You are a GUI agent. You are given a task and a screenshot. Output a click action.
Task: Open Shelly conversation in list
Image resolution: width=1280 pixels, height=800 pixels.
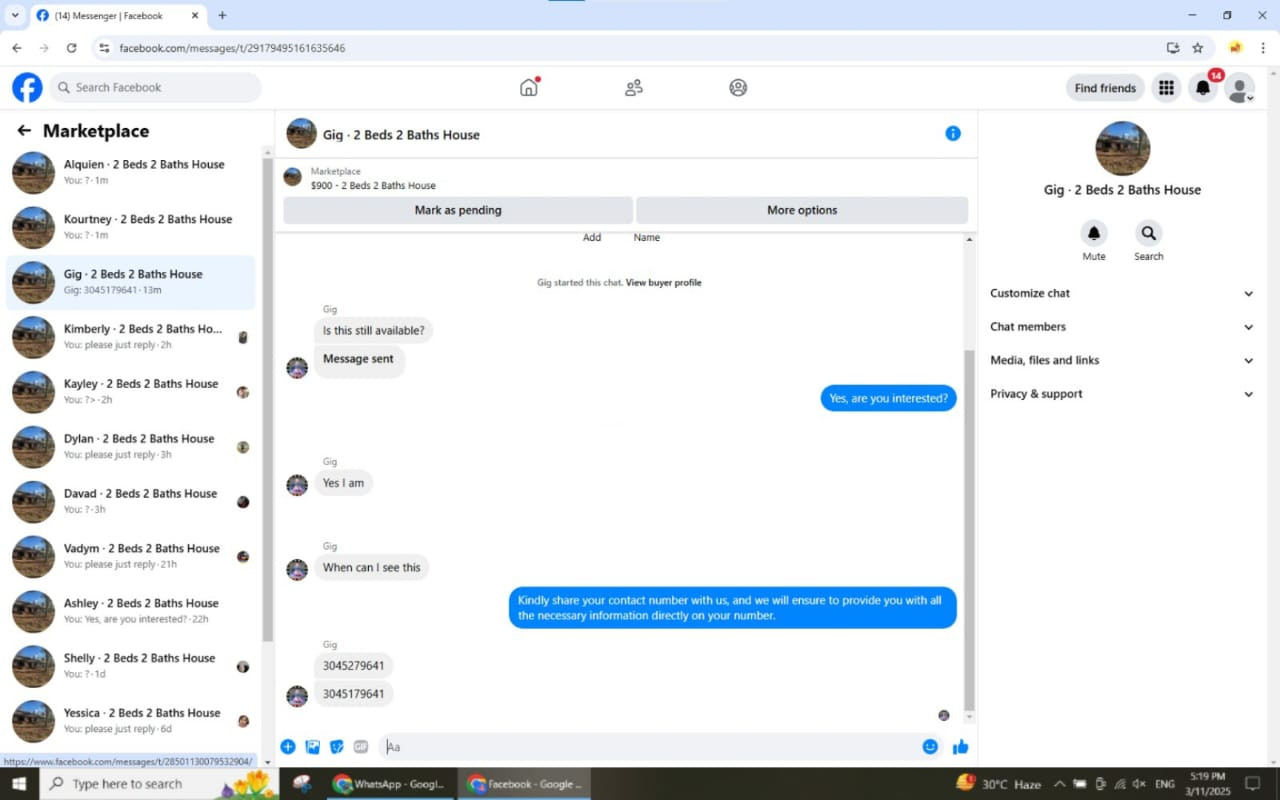pyautogui.click(x=131, y=667)
